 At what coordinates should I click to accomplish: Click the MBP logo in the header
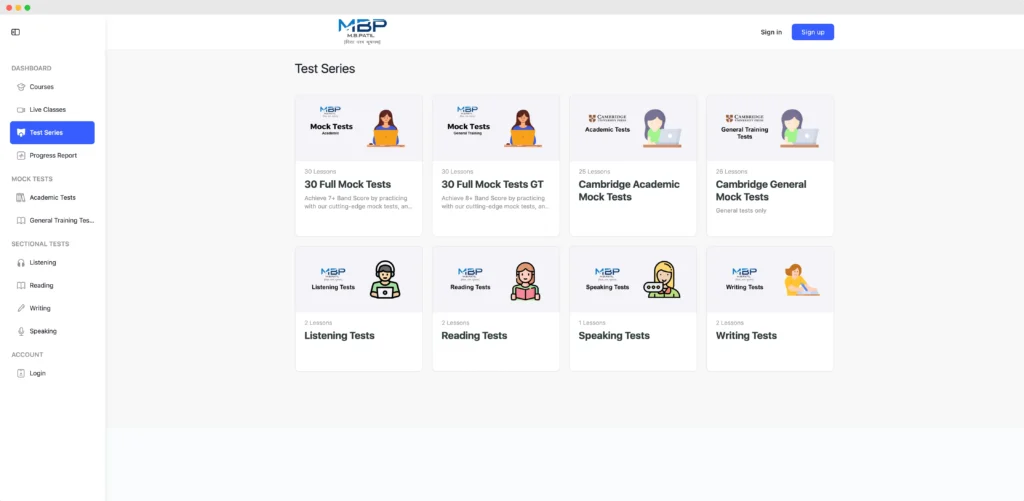click(x=361, y=31)
